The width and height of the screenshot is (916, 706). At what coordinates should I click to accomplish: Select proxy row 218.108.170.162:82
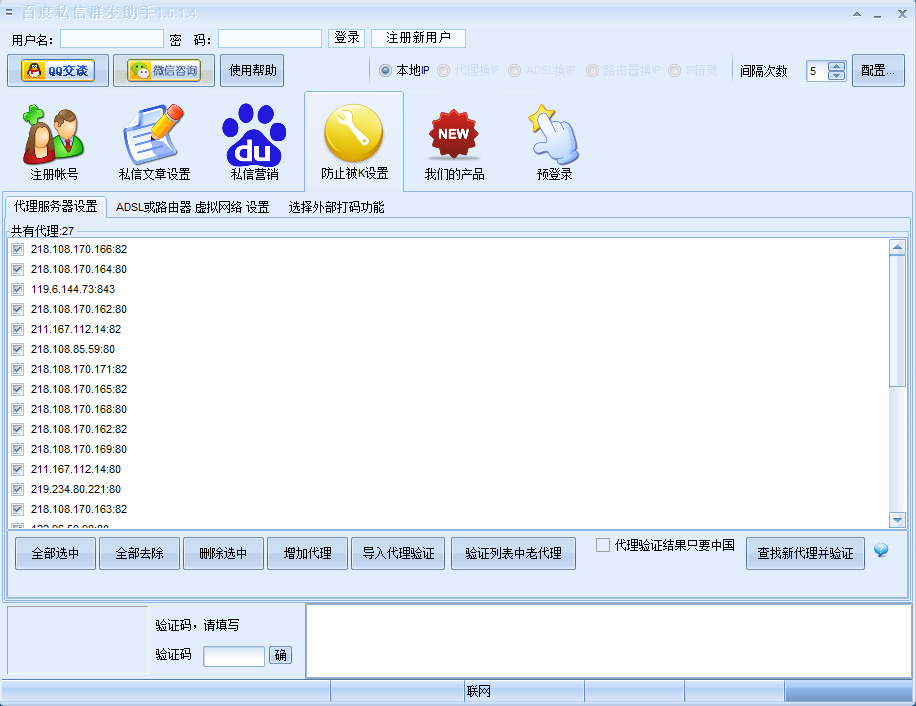tap(79, 429)
